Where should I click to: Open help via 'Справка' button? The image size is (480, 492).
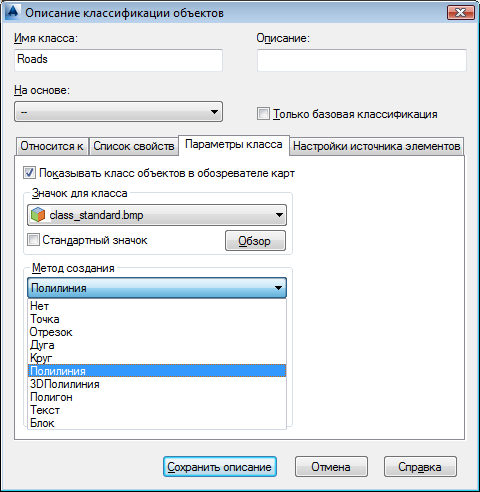[420, 467]
